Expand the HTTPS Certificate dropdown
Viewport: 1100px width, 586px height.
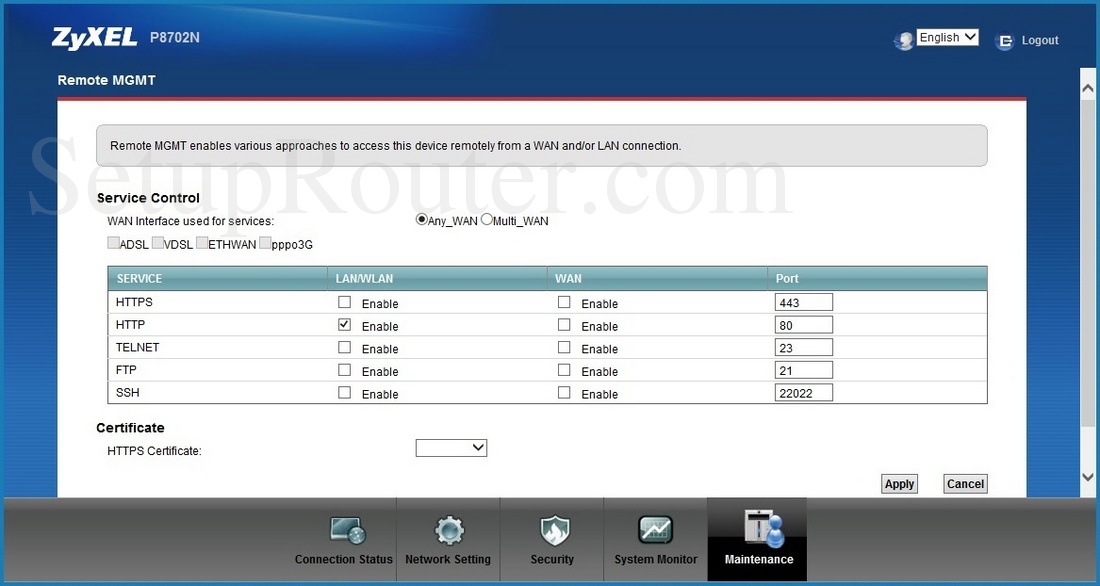tap(451, 447)
